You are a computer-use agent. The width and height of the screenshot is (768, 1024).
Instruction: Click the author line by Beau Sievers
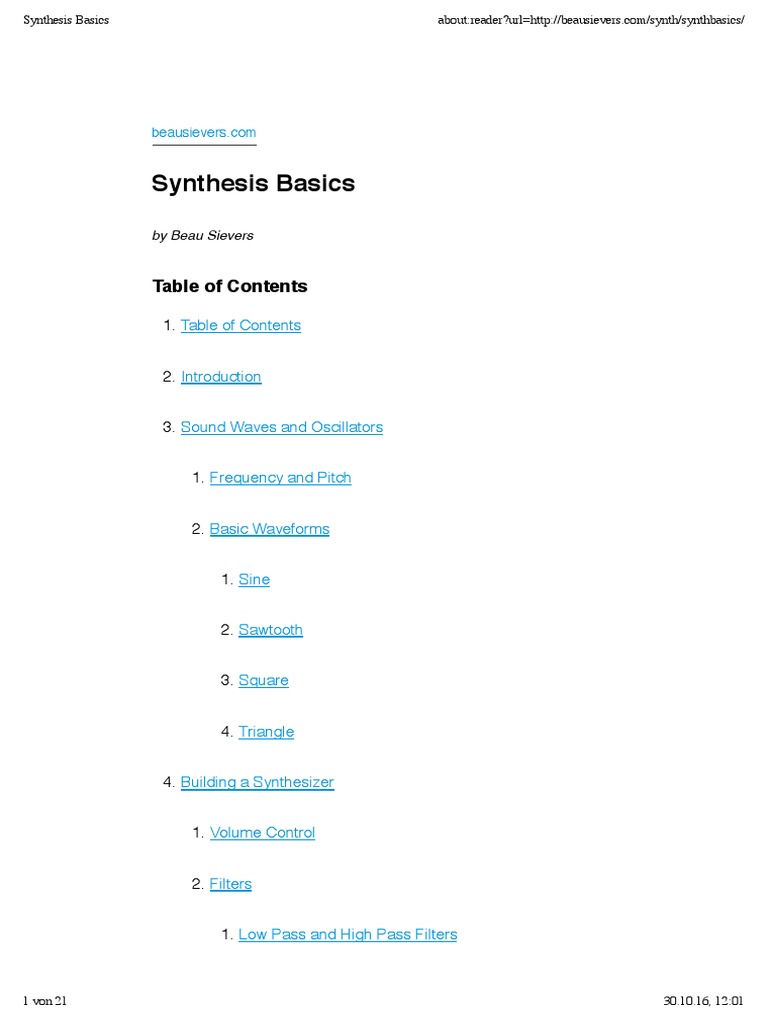(x=202, y=235)
